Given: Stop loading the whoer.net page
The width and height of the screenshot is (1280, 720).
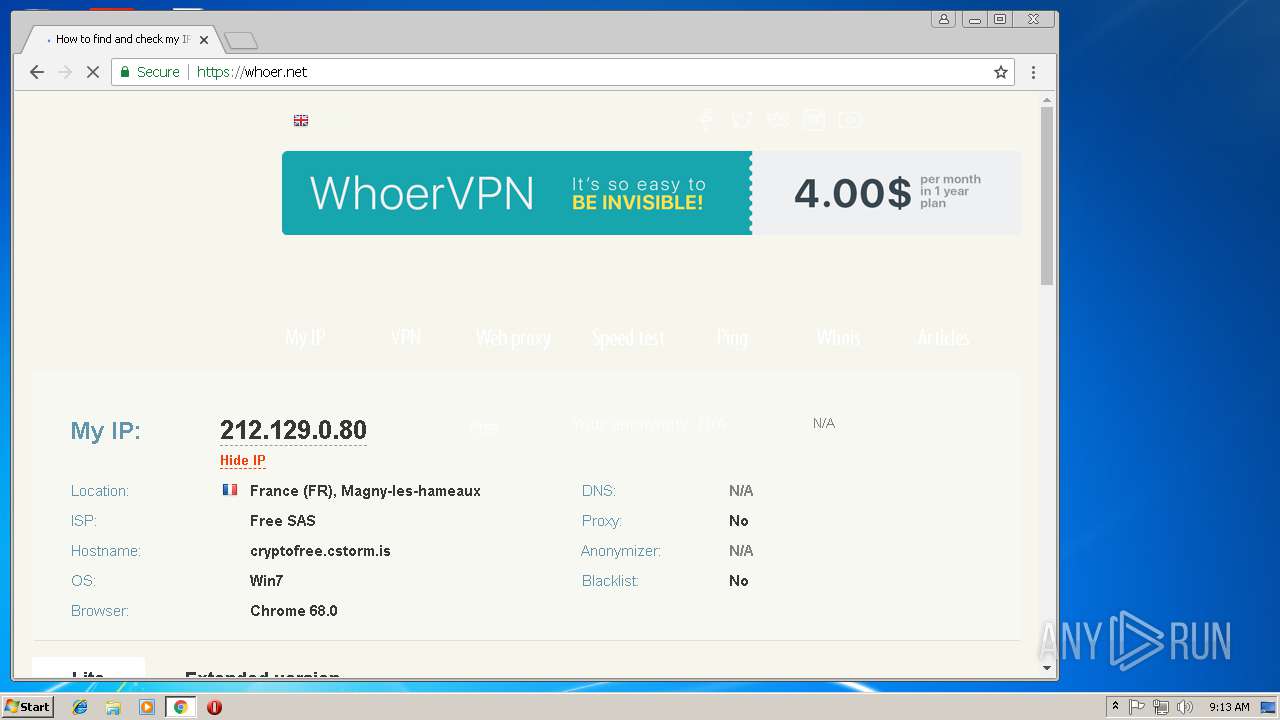Looking at the screenshot, I should pos(93,72).
